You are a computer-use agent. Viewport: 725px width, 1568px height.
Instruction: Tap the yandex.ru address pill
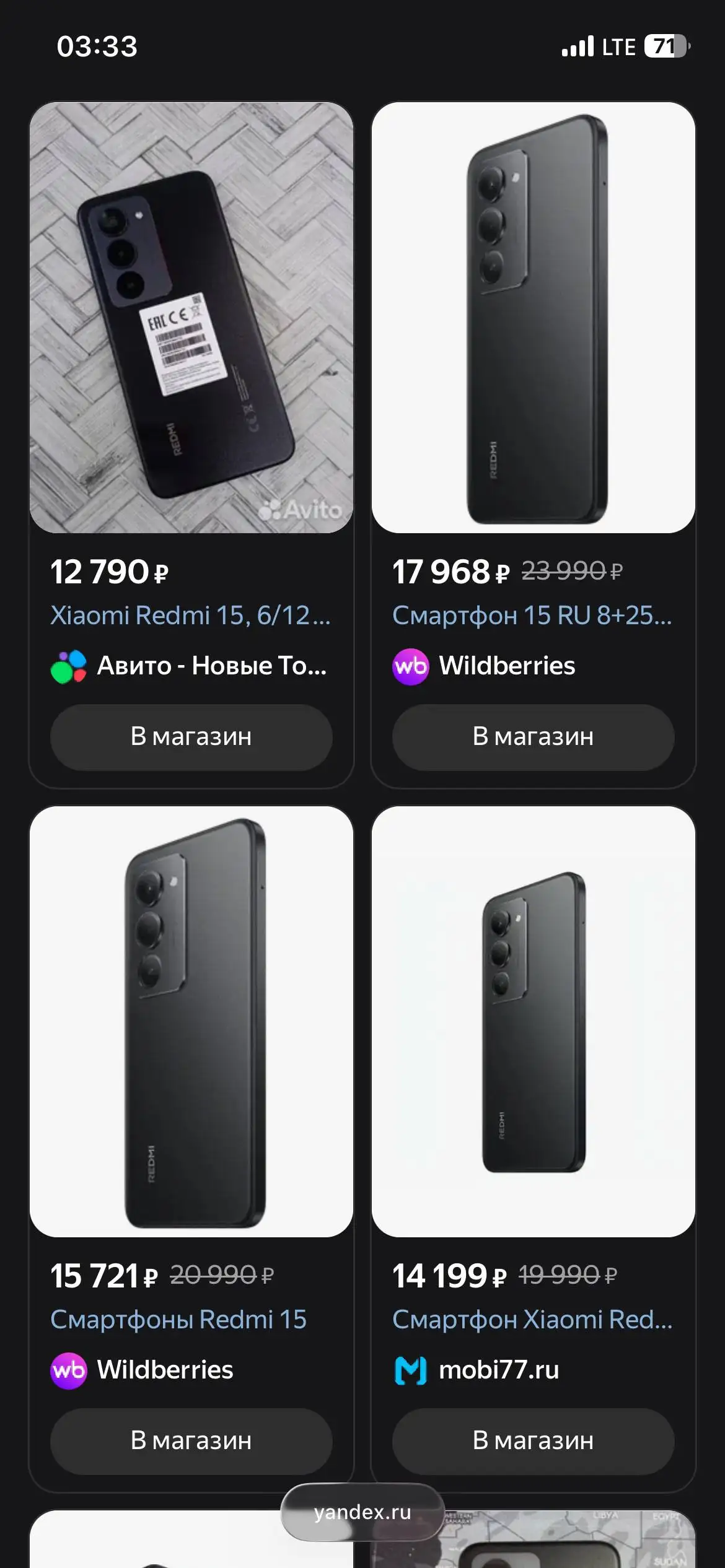coord(362,1512)
